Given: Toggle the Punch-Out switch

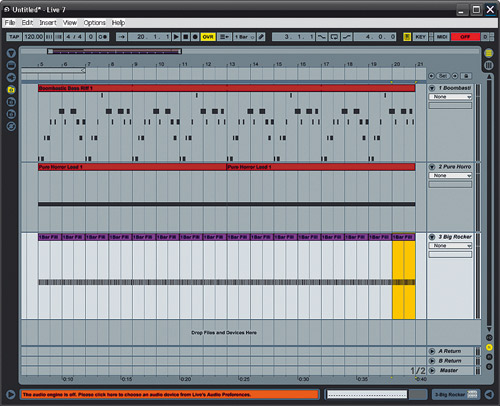Looking at the screenshot, I should point(347,37).
